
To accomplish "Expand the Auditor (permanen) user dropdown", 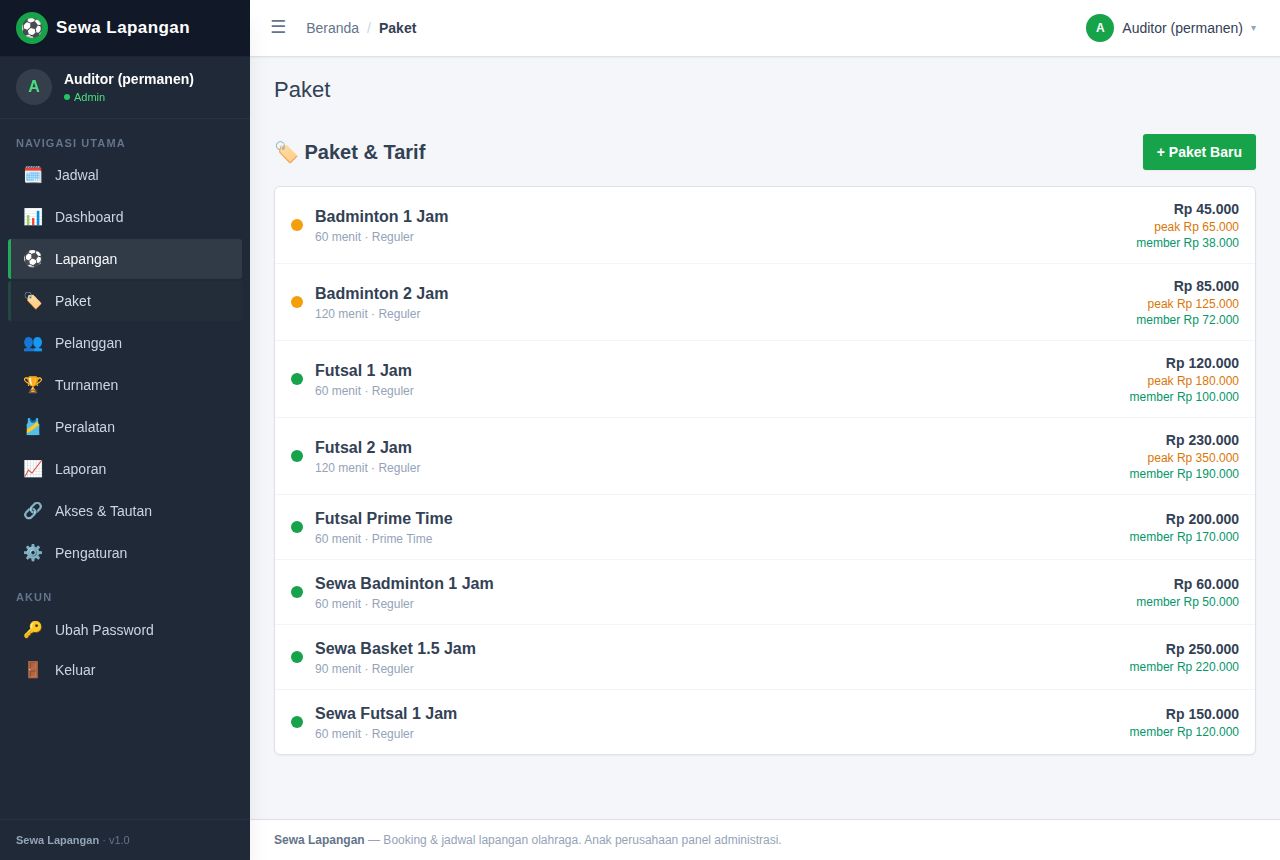I will point(1171,28).
